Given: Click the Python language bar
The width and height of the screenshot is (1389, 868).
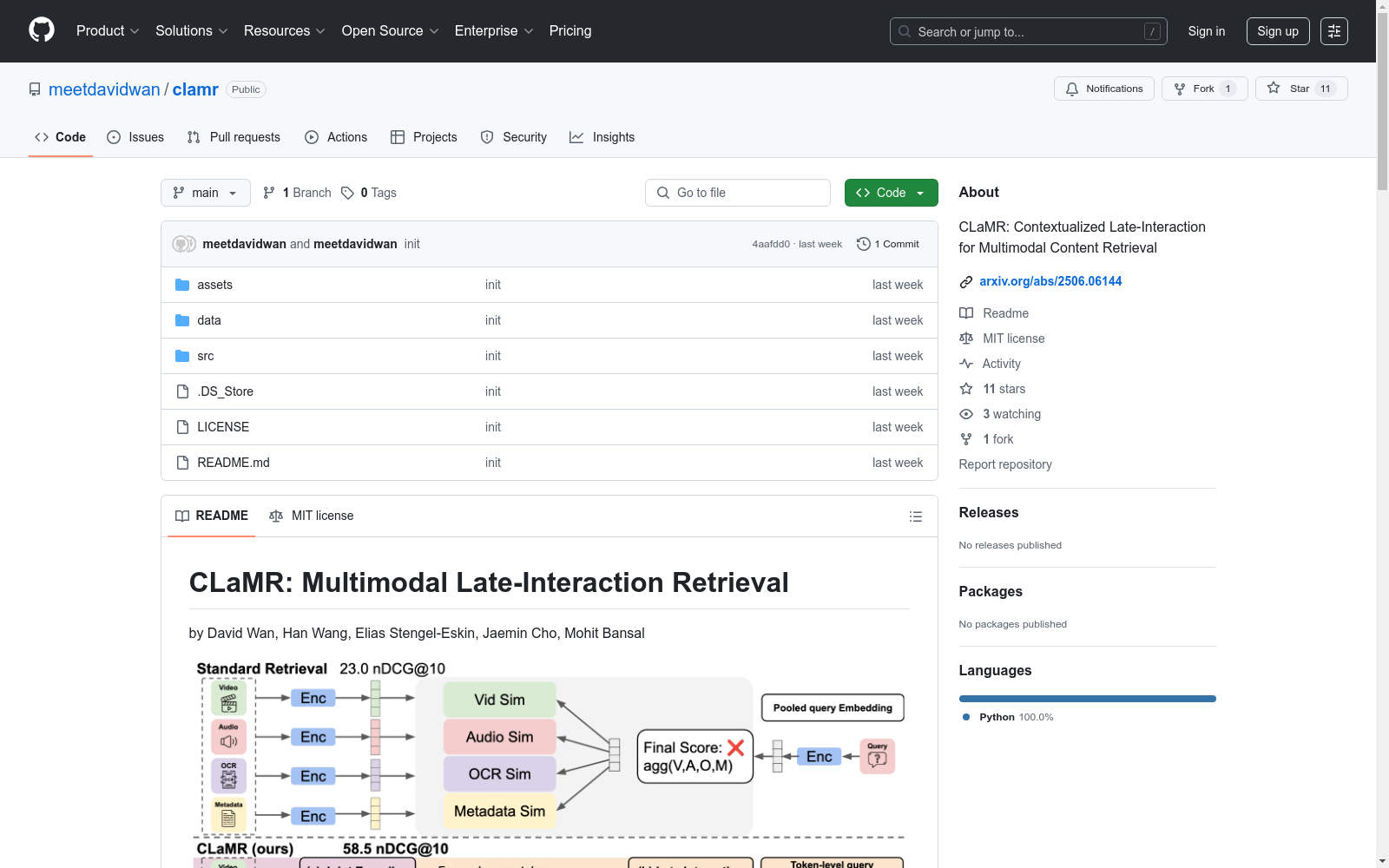Looking at the screenshot, I should pyautogui.click(x=1088, y=699).
